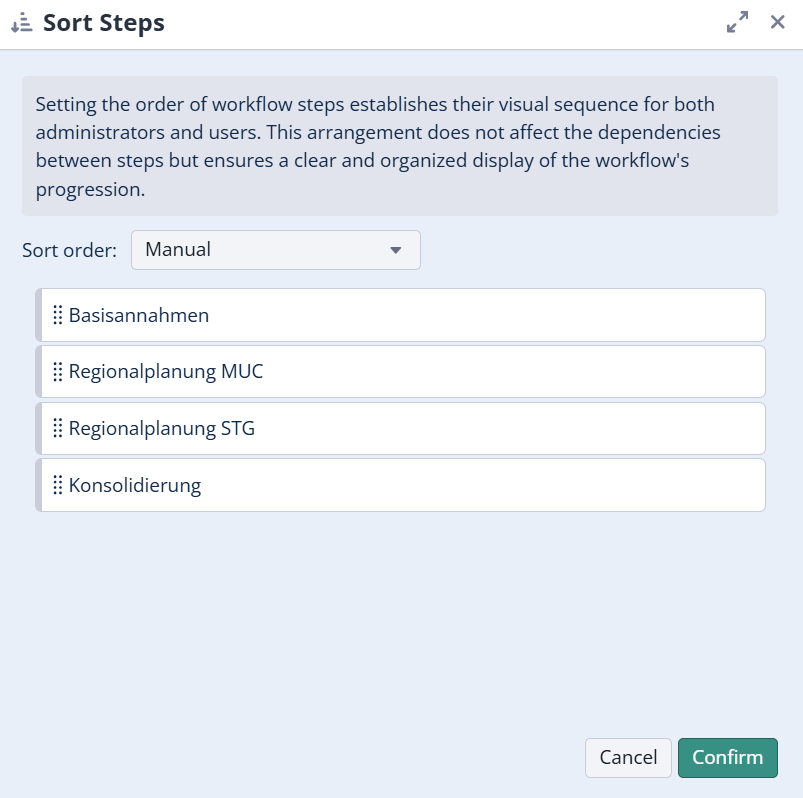Click the "Sort order:" label
This screenshot has height=798, width=803.
(x=69, y=250)
